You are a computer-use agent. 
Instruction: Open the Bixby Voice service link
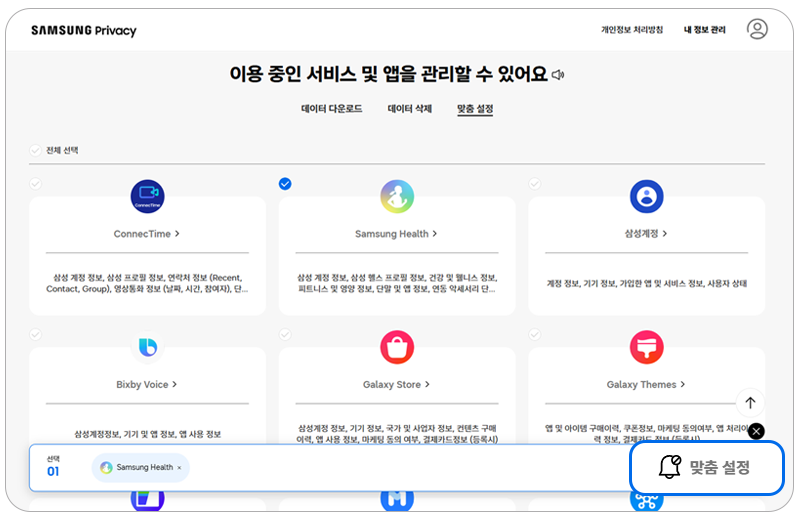click(x=146, y=384)
